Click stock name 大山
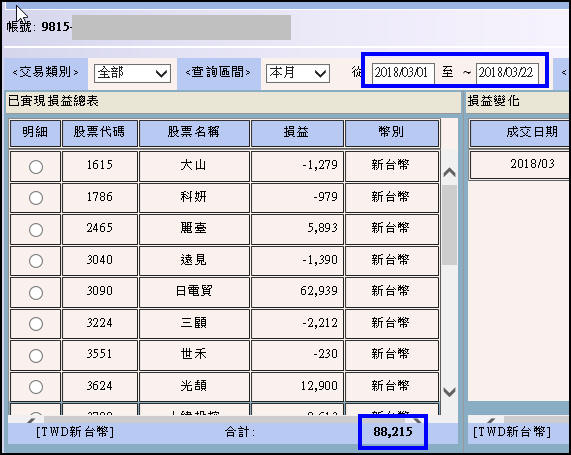Viewport: 571px width, 455px height. [193, 166]
